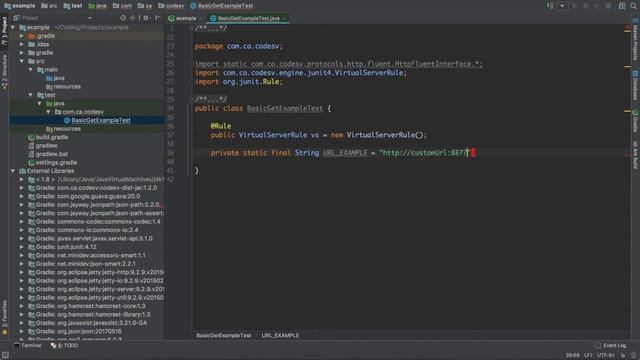
Task: Toggle tool window buttons icon bottom-left
Action: click(x=5, y=355)
